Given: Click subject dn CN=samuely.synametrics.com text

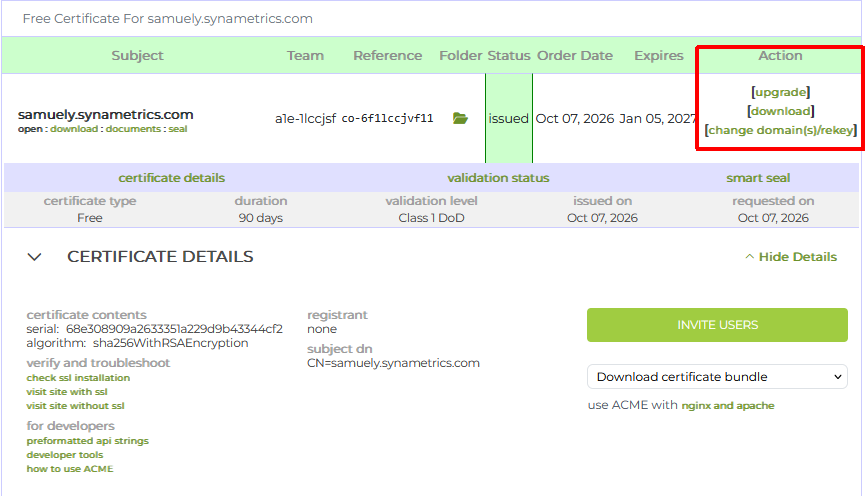Looking at the screenshot, I should click(394, 363).
